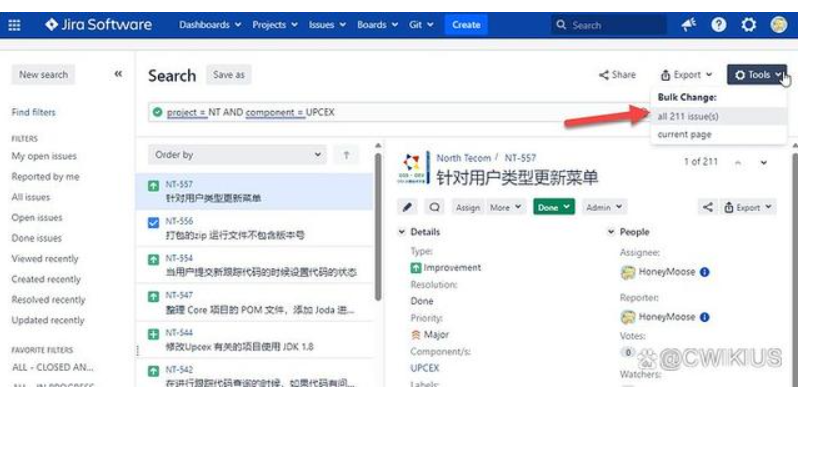This screenshot has height=463, width=829.
Task: Go to previous issue arrow near 1 of 211
Action: point(738,162)
